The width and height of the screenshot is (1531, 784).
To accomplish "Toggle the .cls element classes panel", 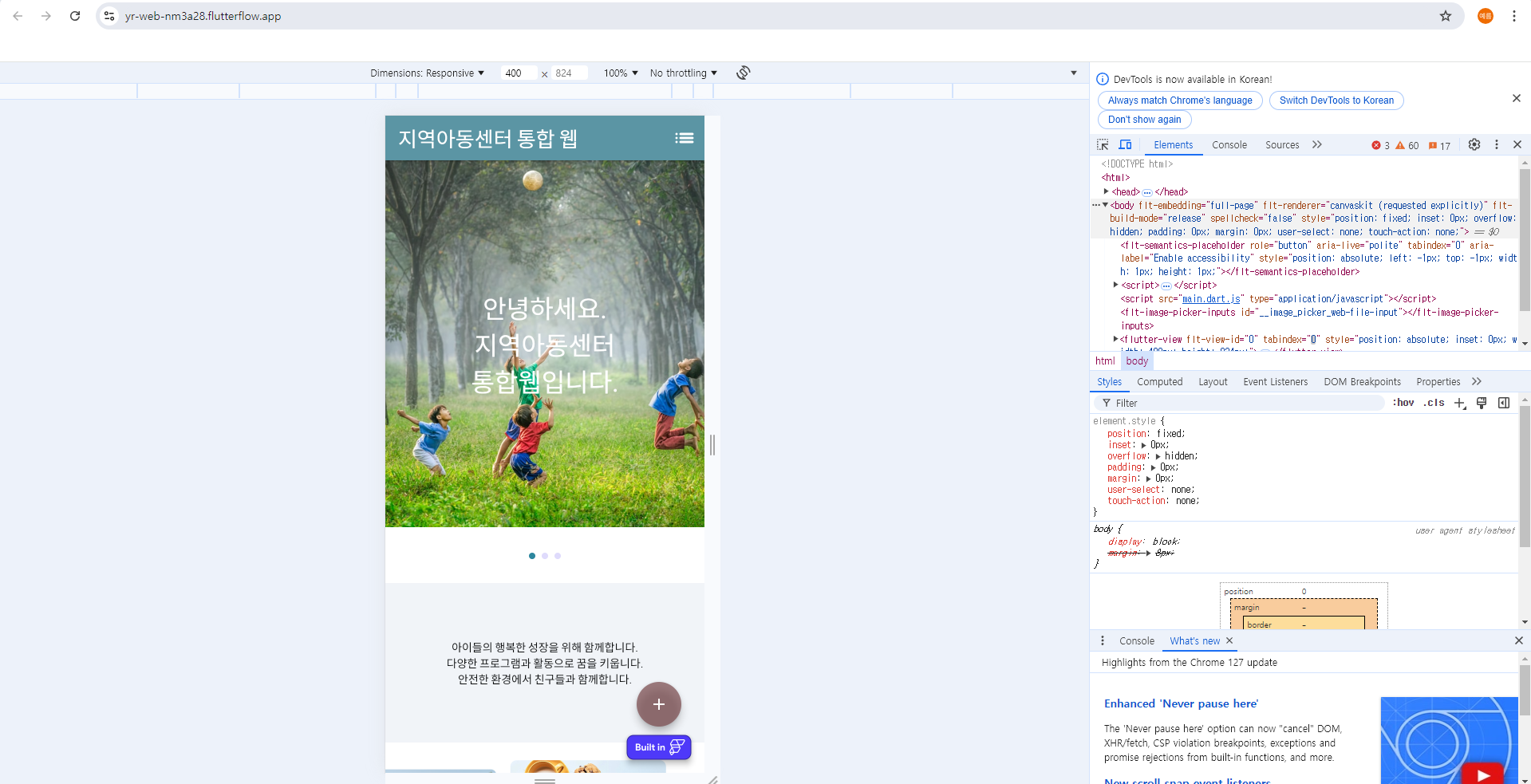I will [x=1434, y=403].
